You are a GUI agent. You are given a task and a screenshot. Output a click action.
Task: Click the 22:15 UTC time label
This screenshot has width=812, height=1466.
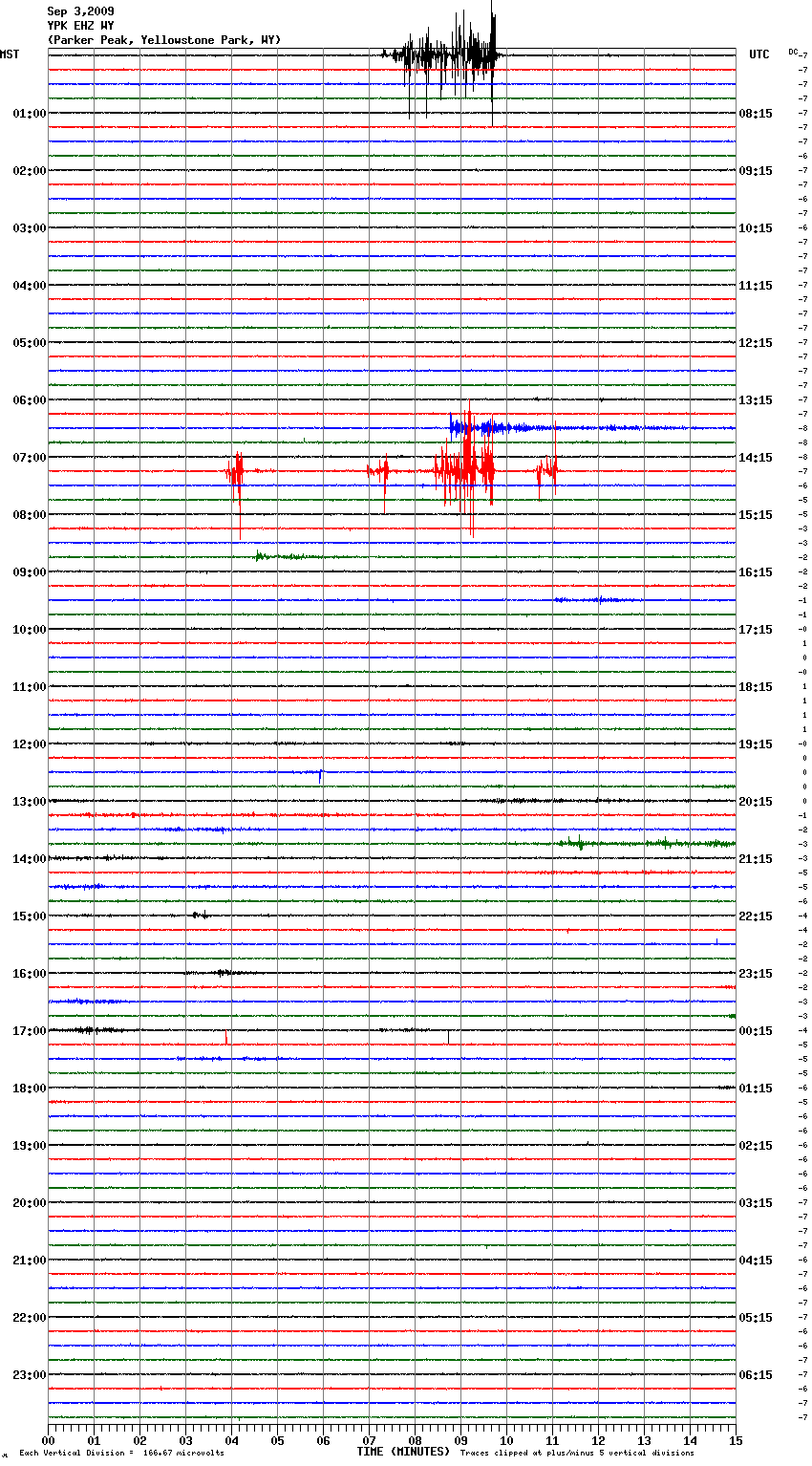click(756, 916)
